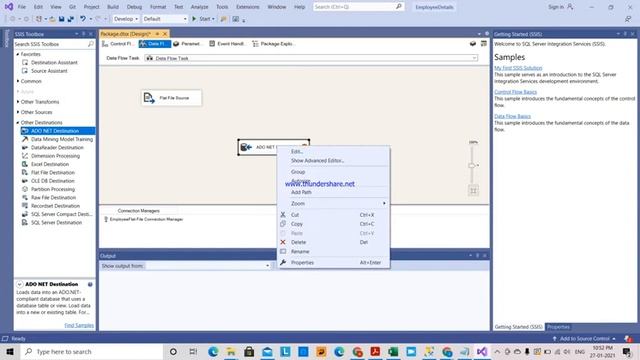Open the Data Flow Basics link
This screenshot has height=360, width=640.
513,116
